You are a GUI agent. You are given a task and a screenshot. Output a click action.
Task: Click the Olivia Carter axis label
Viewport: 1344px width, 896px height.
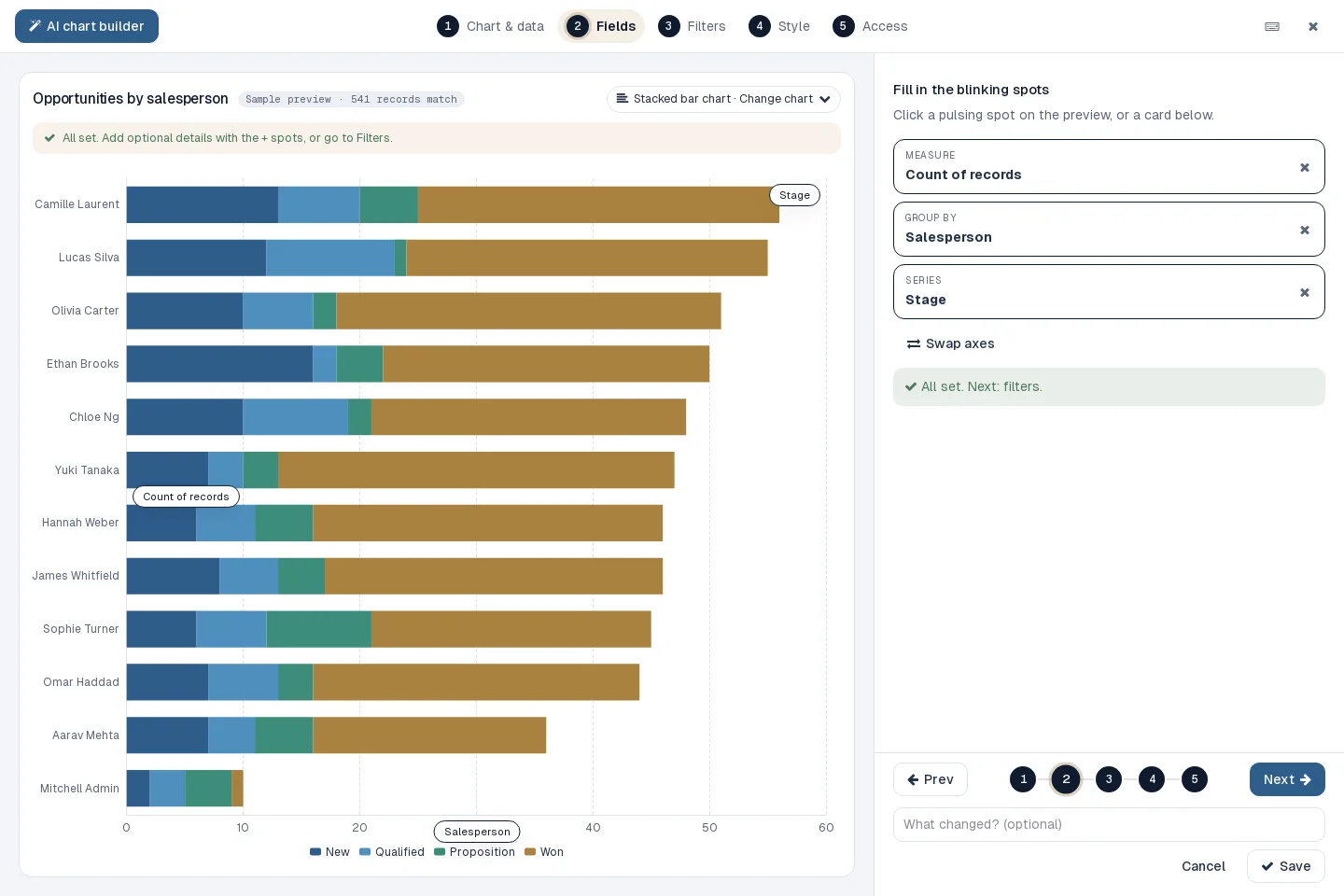(85, 311)
